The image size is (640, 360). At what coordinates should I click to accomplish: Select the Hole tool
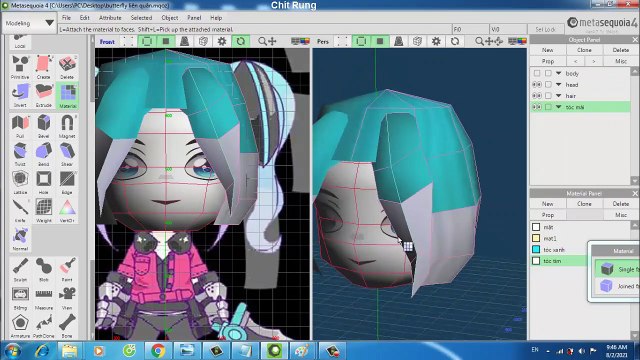click(43, 182)
